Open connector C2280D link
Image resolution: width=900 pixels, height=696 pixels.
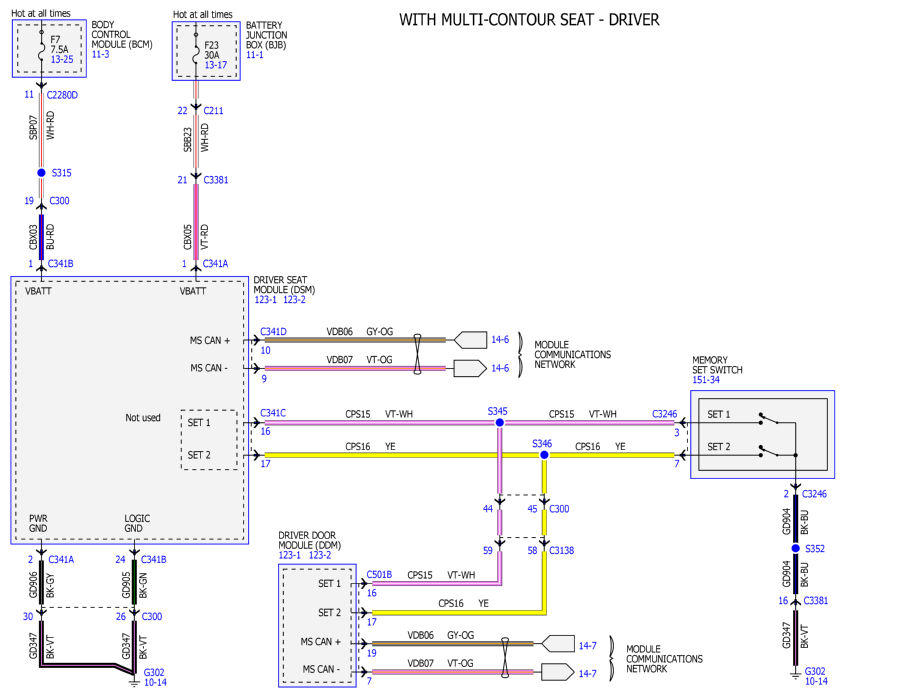(x=62, y=95)
